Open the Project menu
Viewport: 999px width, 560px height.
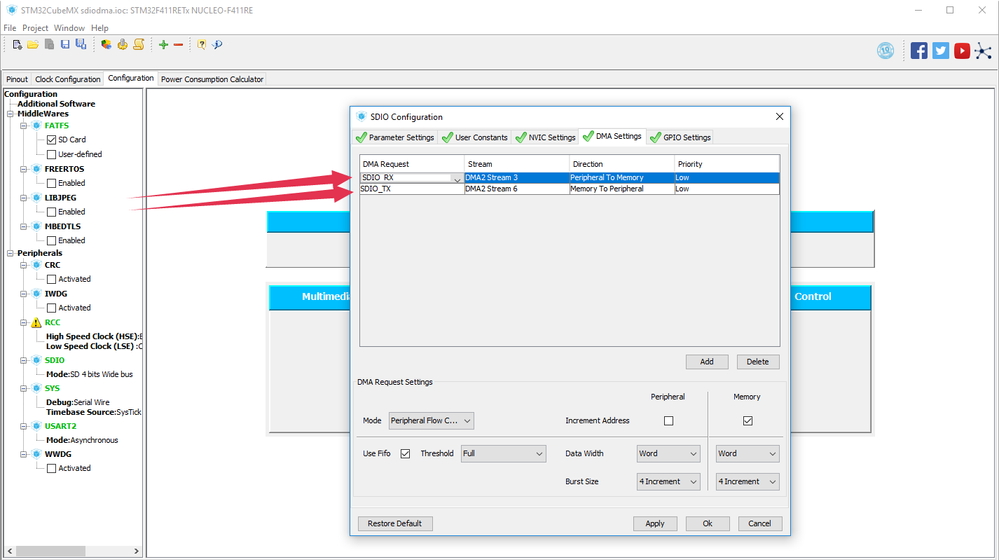(x=35, y=28)
